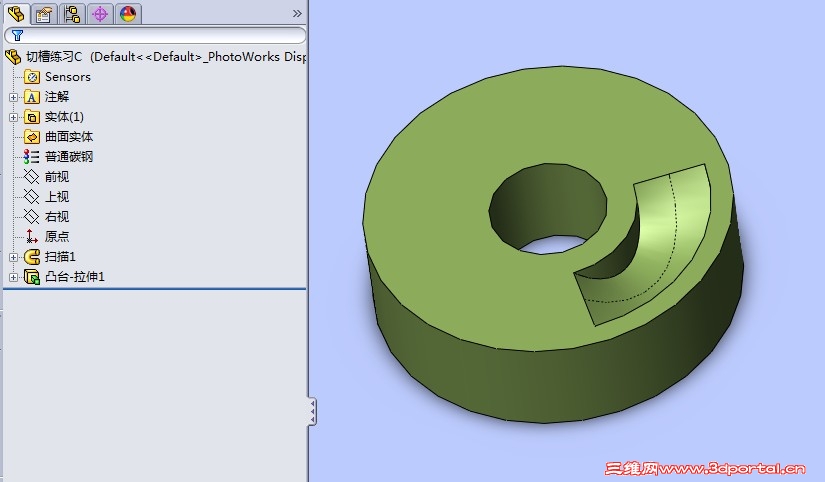
Task: Select the 凸台-拉伸1 label
Action: (75, 277)
